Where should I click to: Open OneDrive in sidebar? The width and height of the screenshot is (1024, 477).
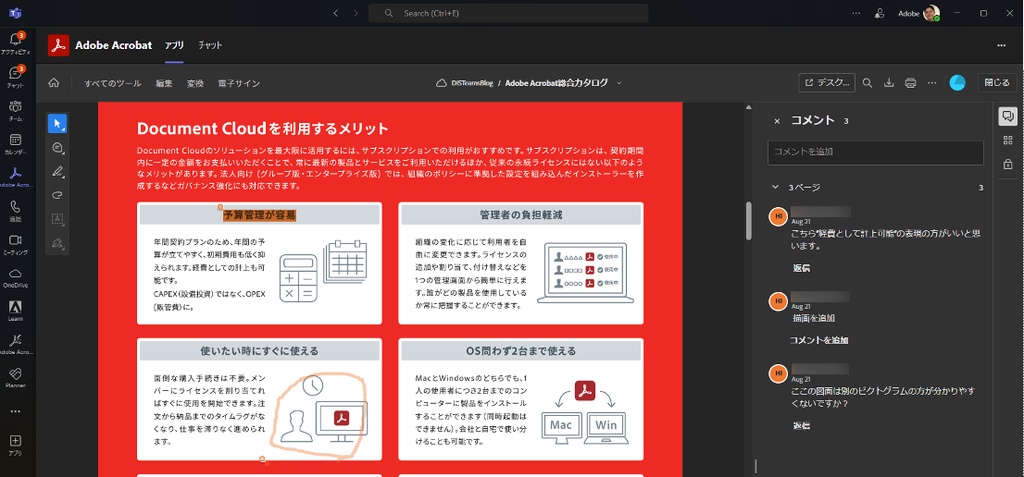click(x=16, y=276)
